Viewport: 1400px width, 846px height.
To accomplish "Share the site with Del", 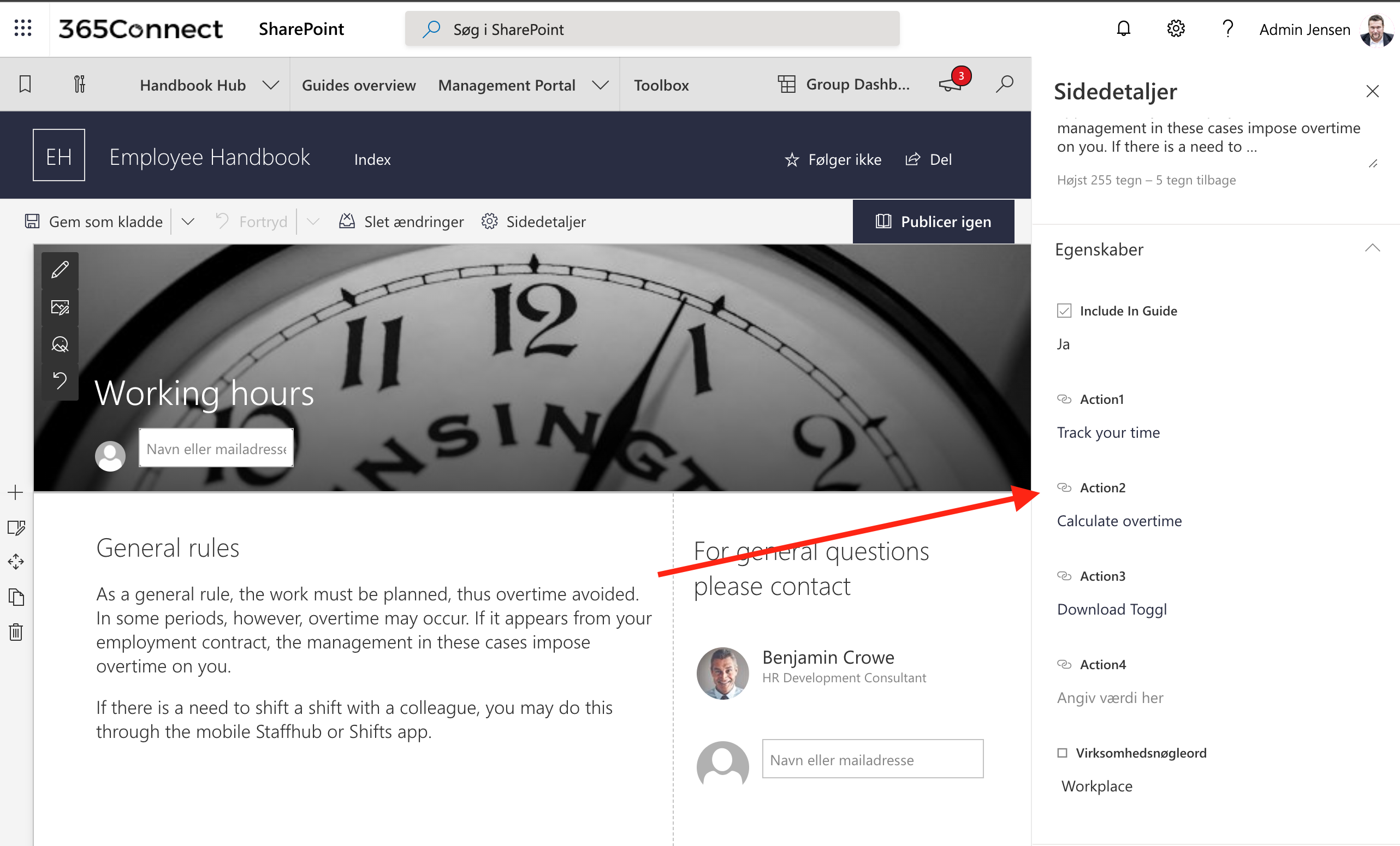I will click(928, 159).
